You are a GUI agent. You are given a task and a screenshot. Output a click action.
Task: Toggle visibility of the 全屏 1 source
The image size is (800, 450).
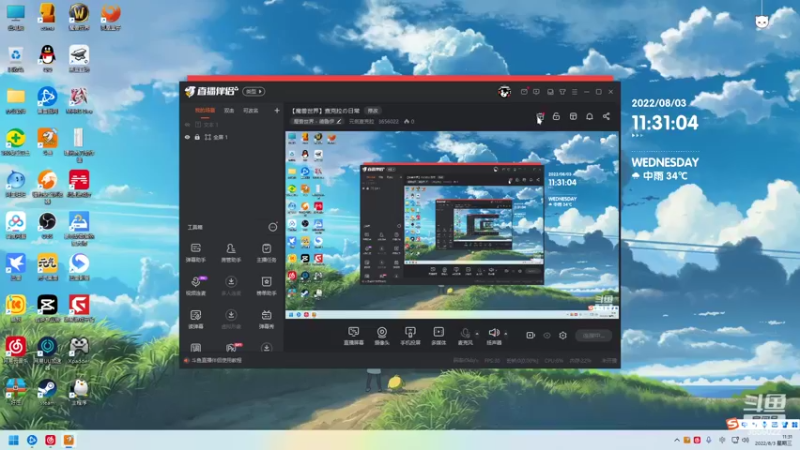coord(187,137)
